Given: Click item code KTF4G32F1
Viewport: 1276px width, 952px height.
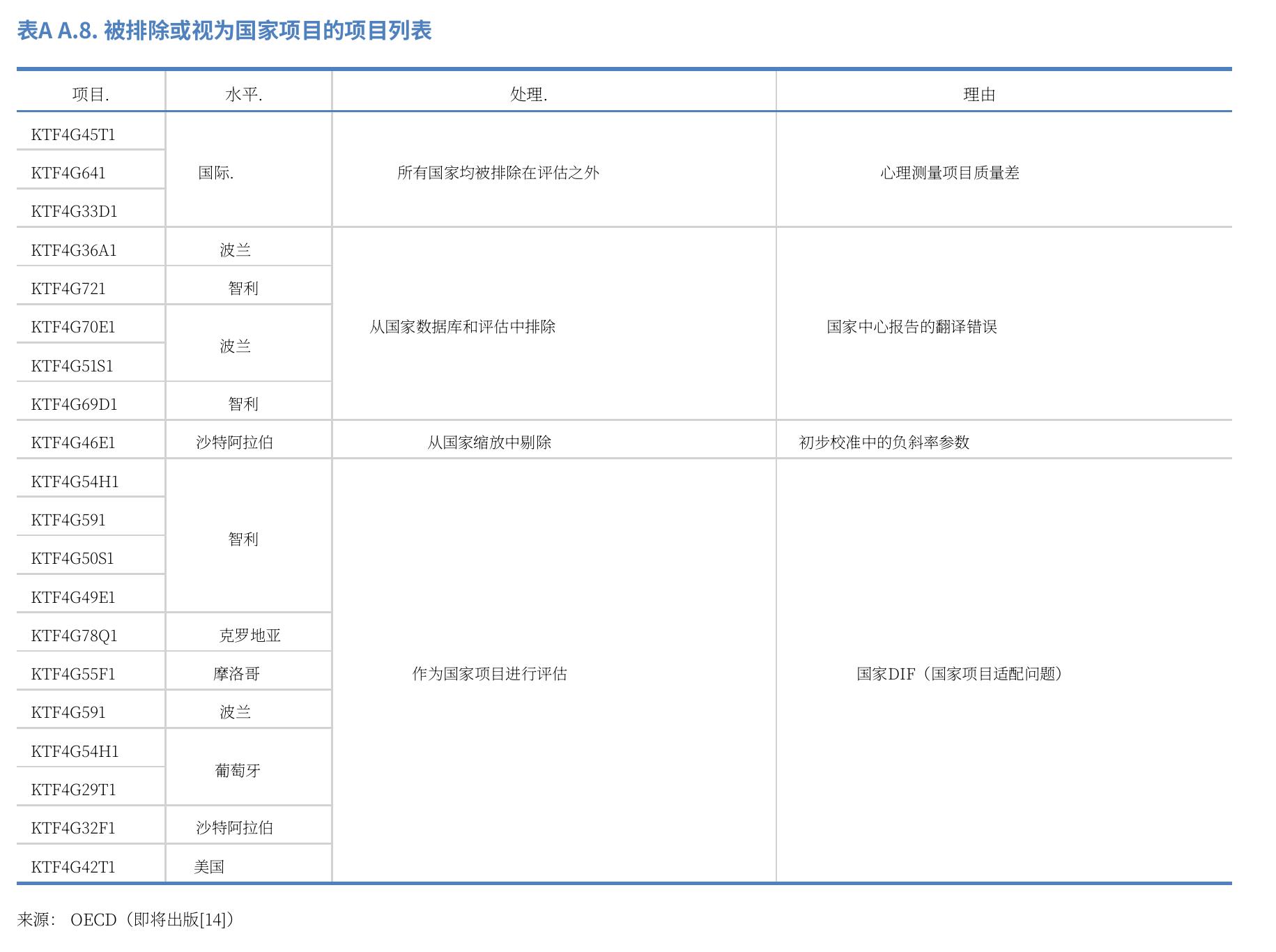Looking at the screenshot, I should point(73,828).
